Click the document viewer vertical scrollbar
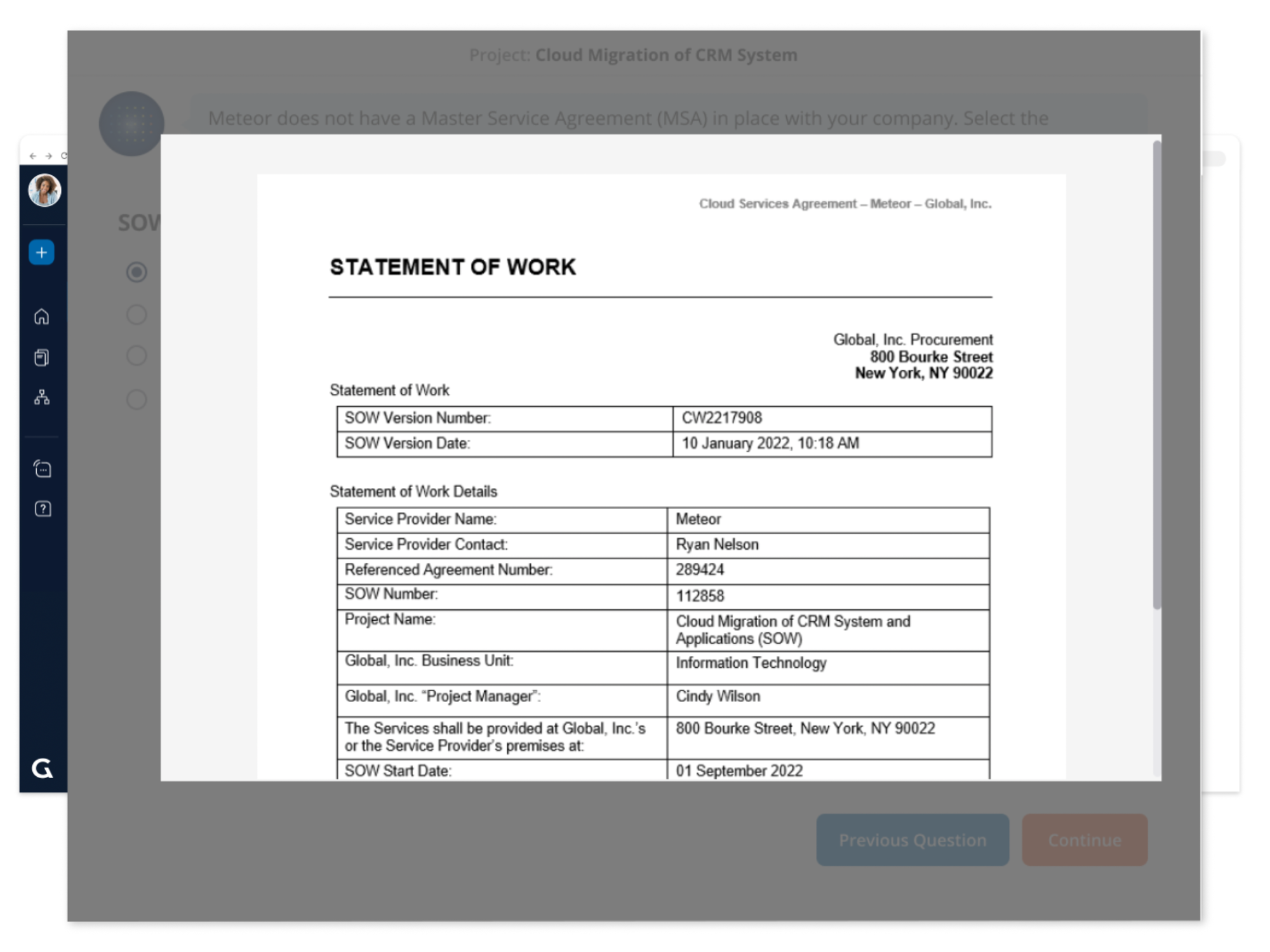 pyautogui.click(x=1157, y=374)
